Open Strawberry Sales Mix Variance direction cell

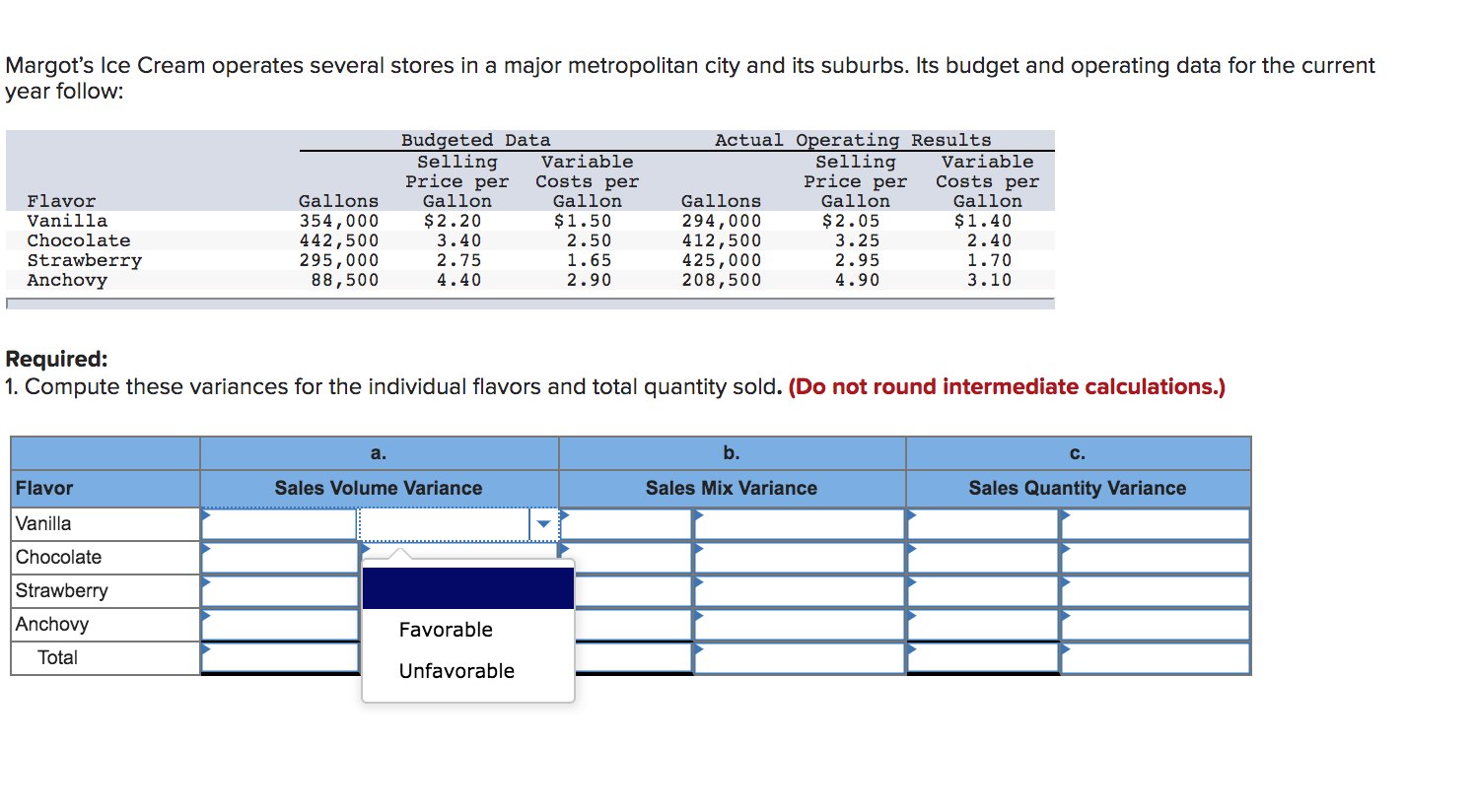click(799, 591)
